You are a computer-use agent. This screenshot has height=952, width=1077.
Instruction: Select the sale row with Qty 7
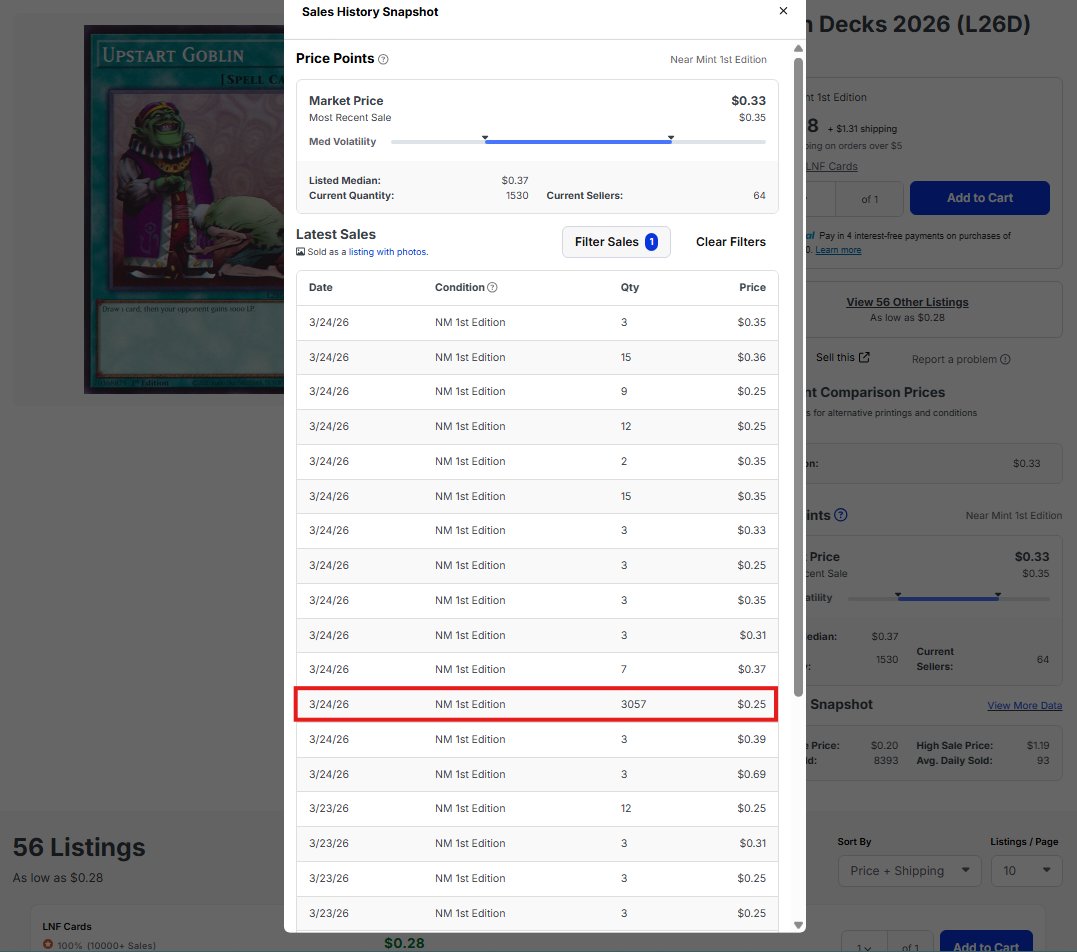[536, 669]
